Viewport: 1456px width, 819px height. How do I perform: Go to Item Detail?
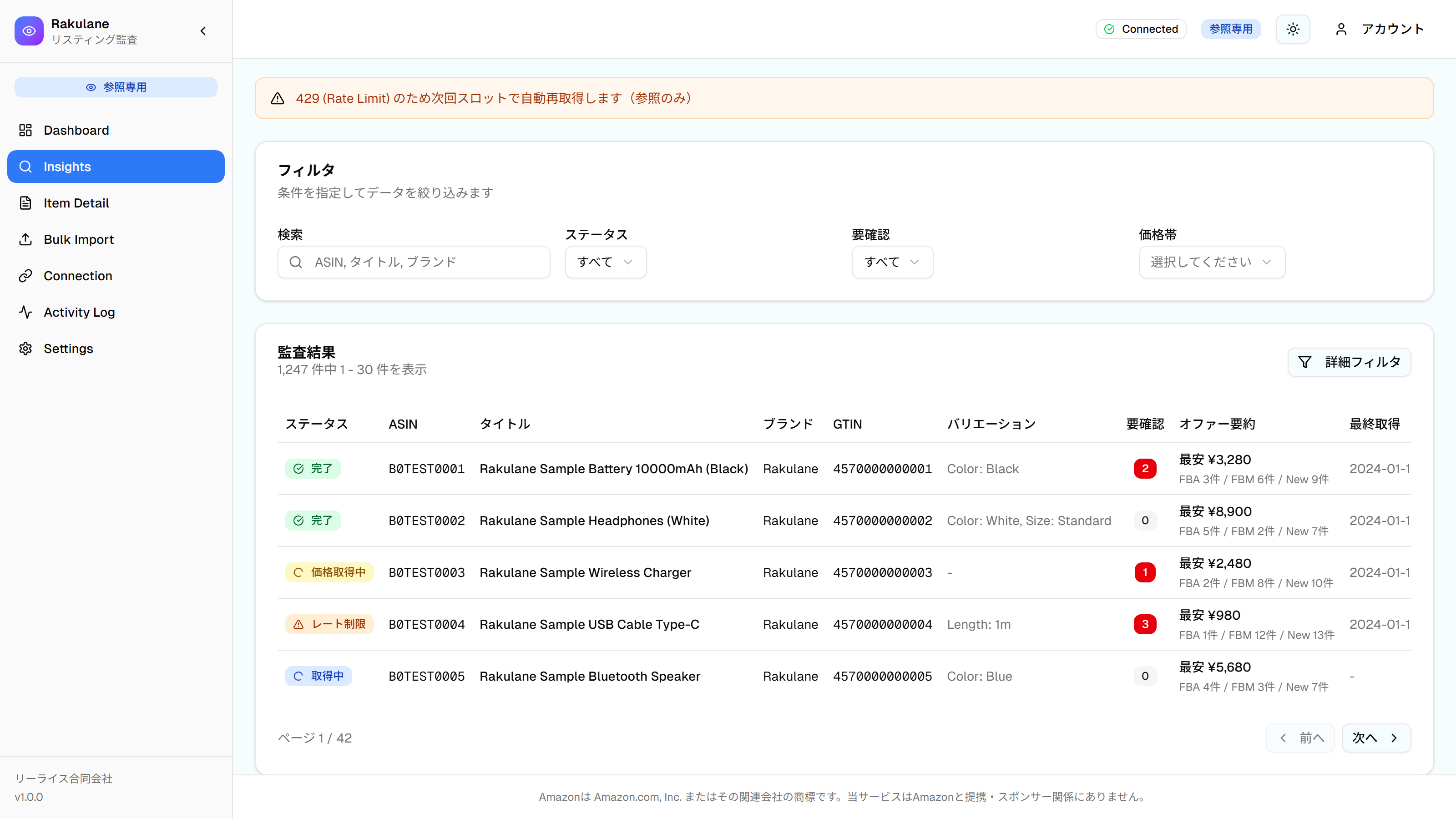pos(116,203)
